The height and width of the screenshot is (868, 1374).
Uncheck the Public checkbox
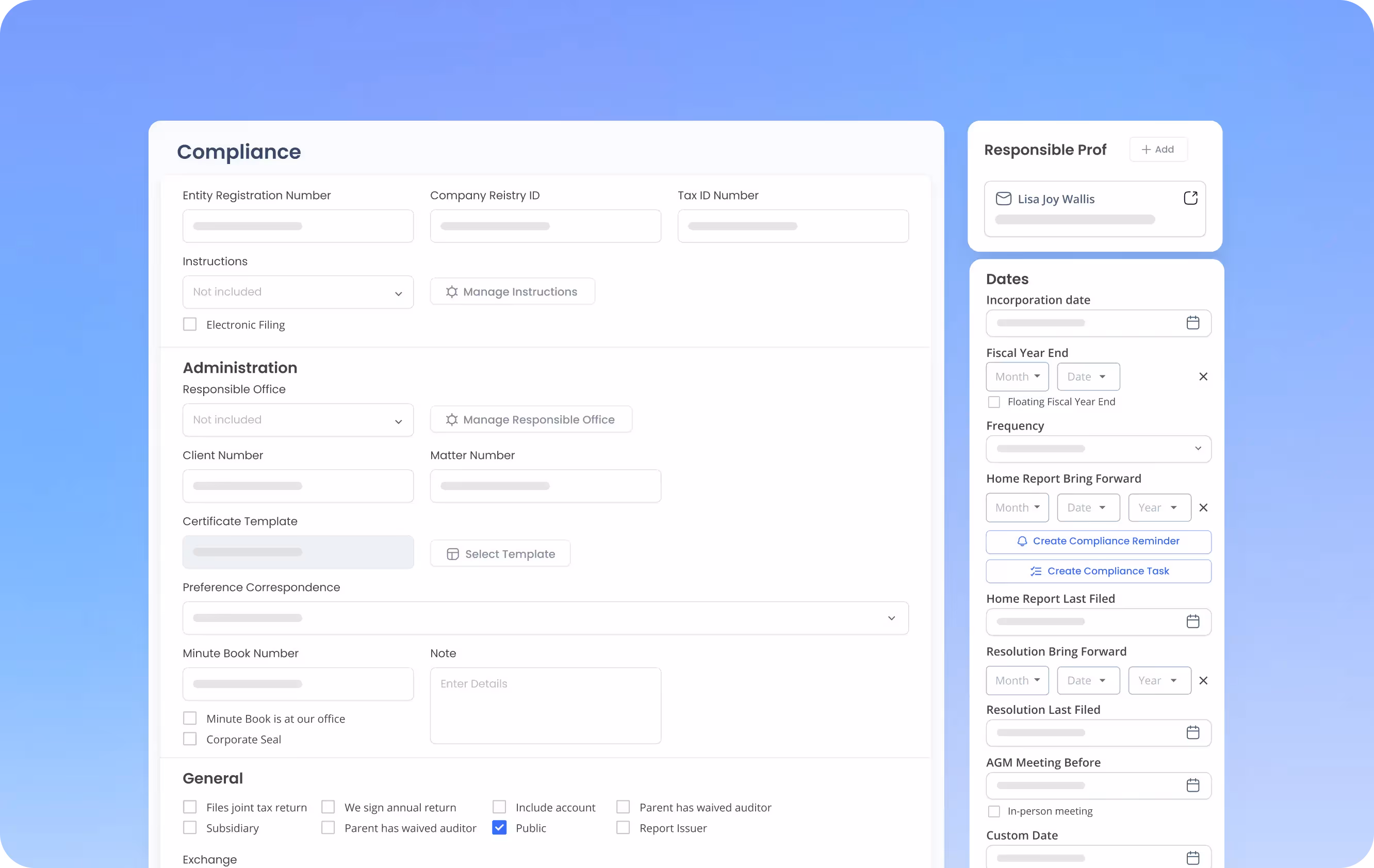point(499,827)
